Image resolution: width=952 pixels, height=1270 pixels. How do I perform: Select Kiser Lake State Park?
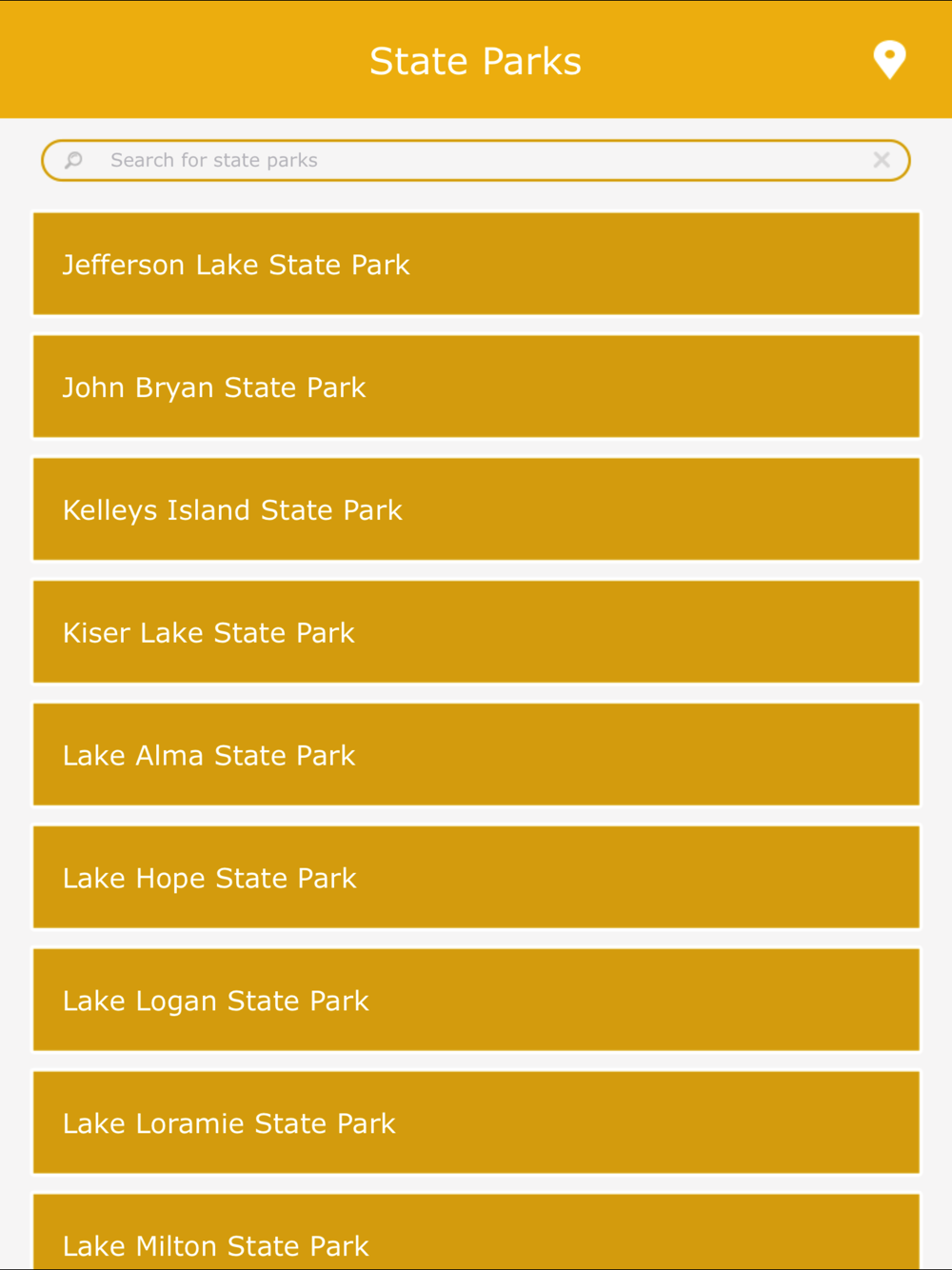[476, 632]
